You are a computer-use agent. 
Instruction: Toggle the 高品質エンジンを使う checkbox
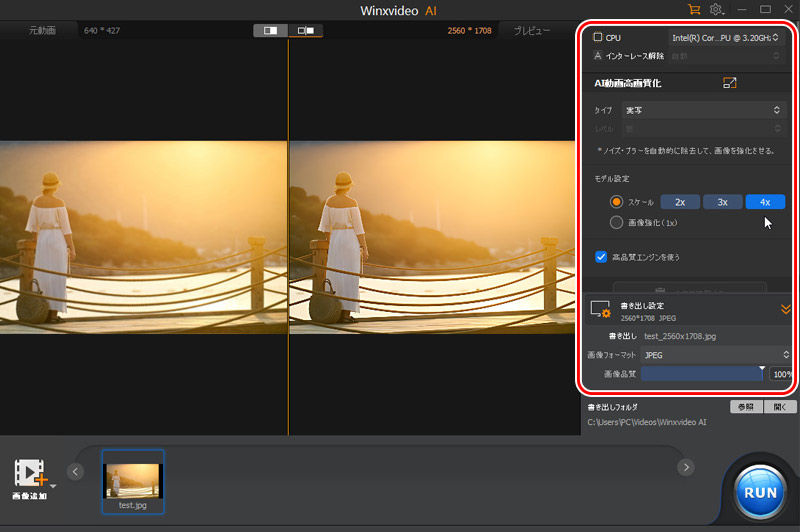(x=601, y=257)
